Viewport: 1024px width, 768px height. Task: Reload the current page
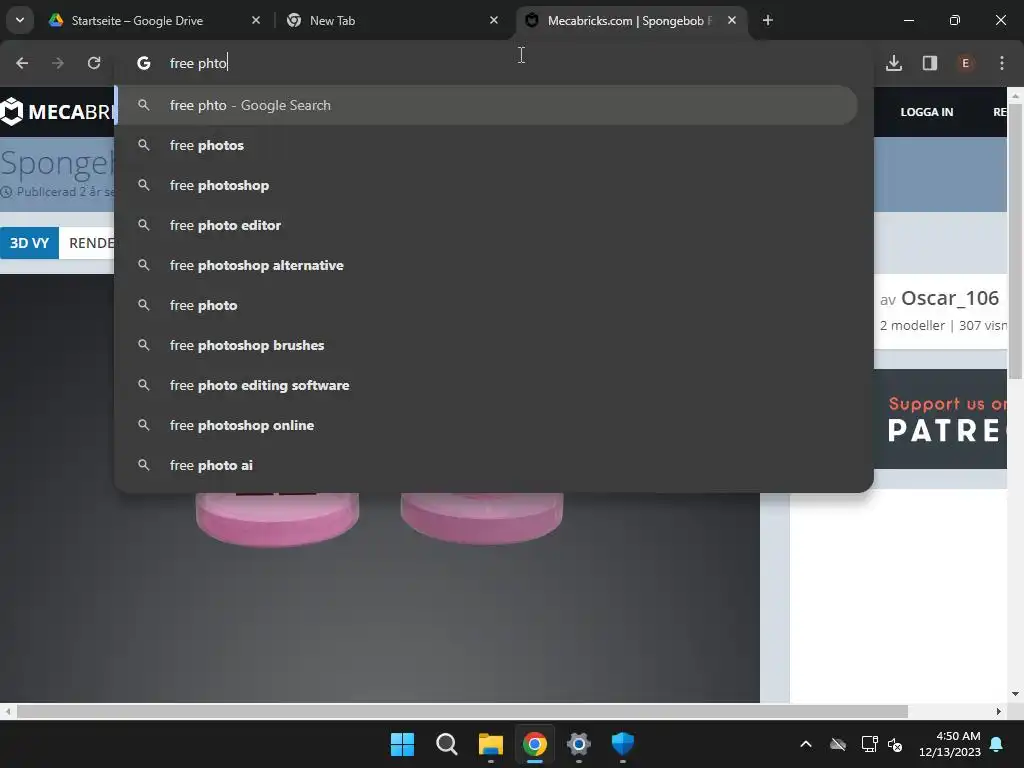[94, 63]
